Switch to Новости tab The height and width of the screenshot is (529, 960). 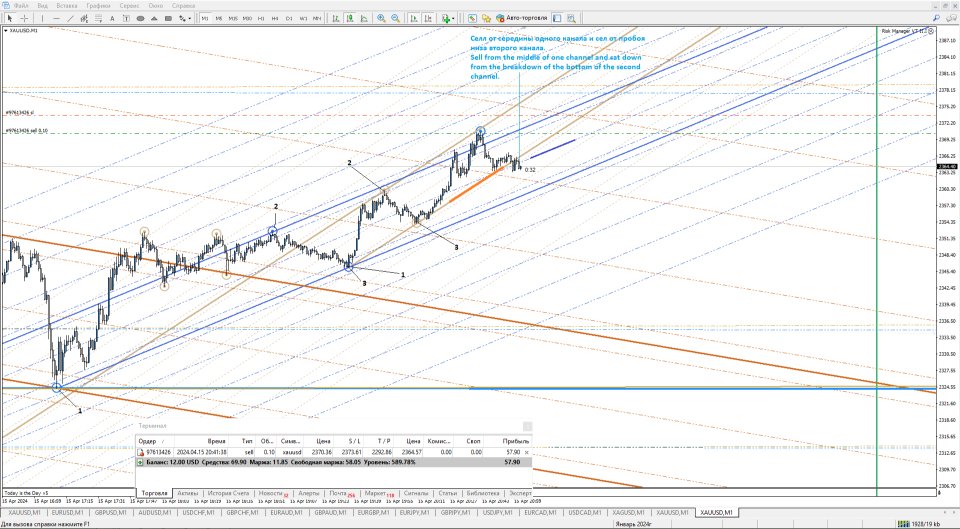pyautogui.click(x=271, y=493)
